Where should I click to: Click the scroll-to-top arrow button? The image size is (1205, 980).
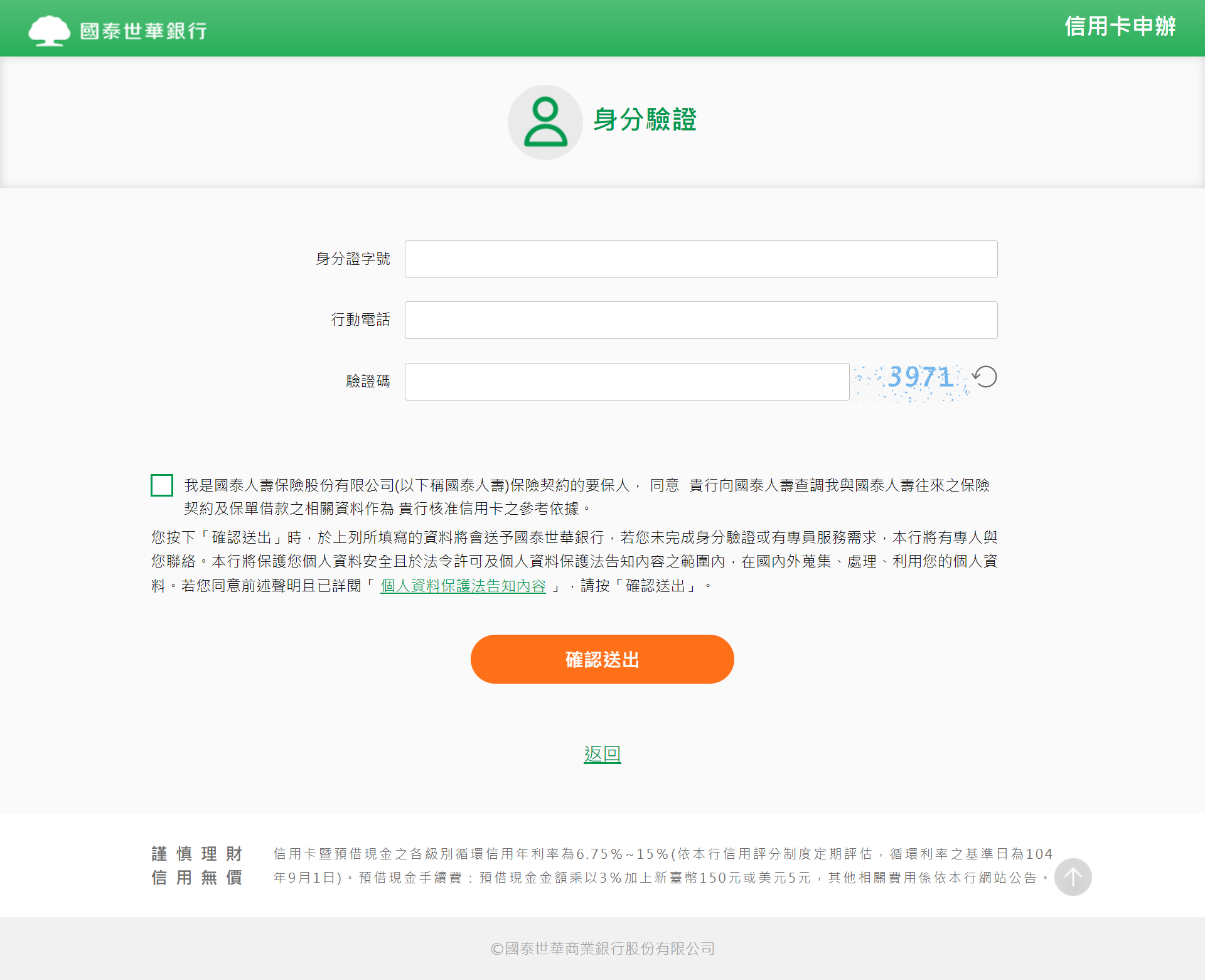(1073, 877)
